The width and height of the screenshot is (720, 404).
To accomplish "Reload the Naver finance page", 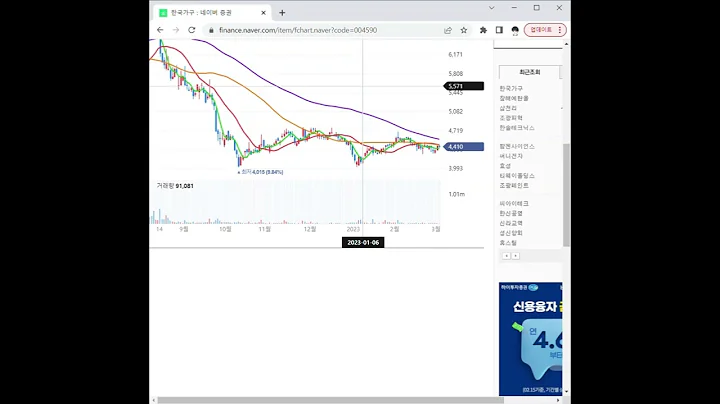I will pyautogui.click(x=192, y=30).
